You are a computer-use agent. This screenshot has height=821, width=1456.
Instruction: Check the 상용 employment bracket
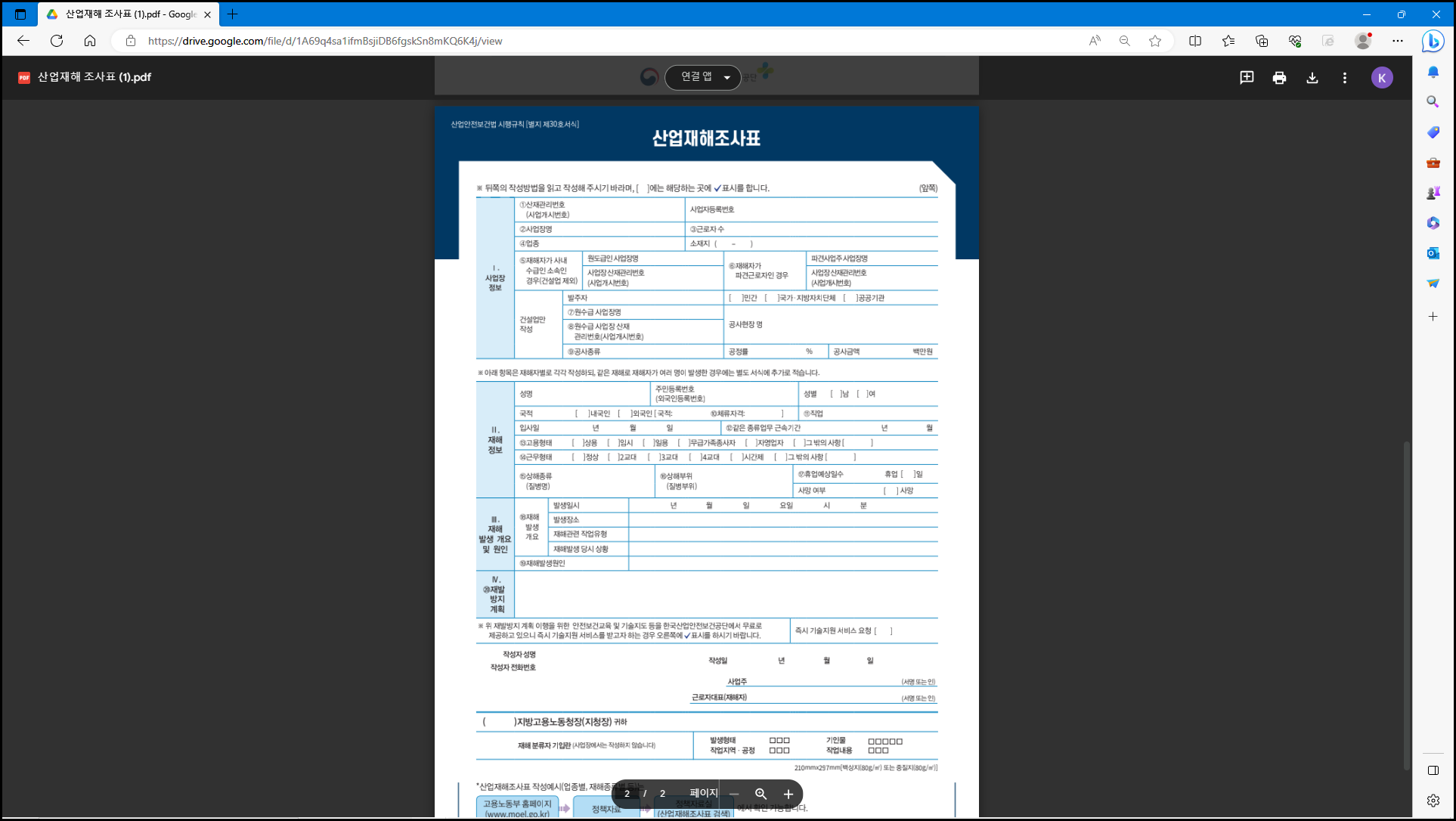click(578, 443)
